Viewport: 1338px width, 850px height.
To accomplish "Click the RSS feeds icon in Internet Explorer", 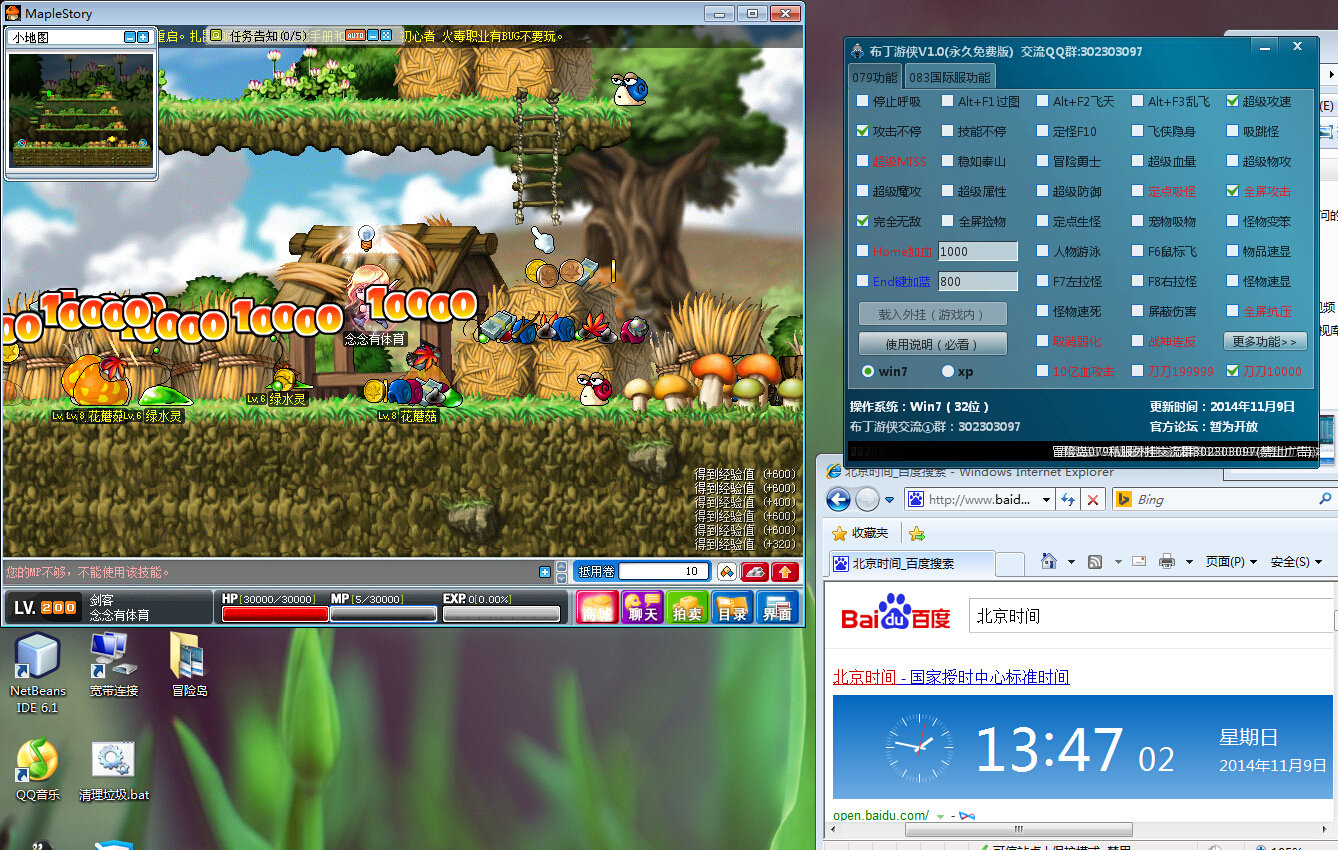I will 1095,562.
